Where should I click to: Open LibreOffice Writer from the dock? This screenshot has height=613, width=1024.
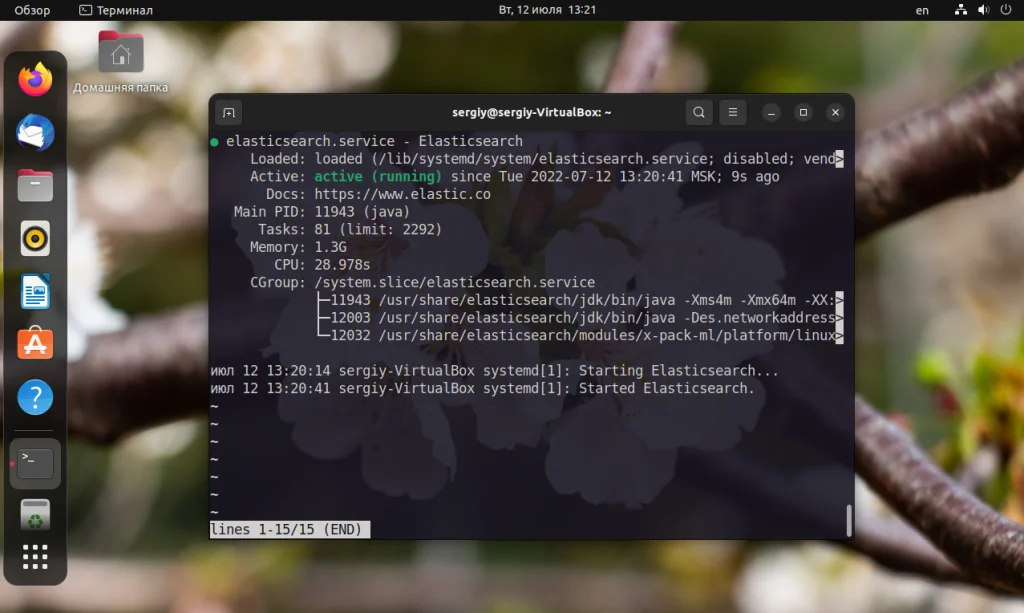click(34, 291)
